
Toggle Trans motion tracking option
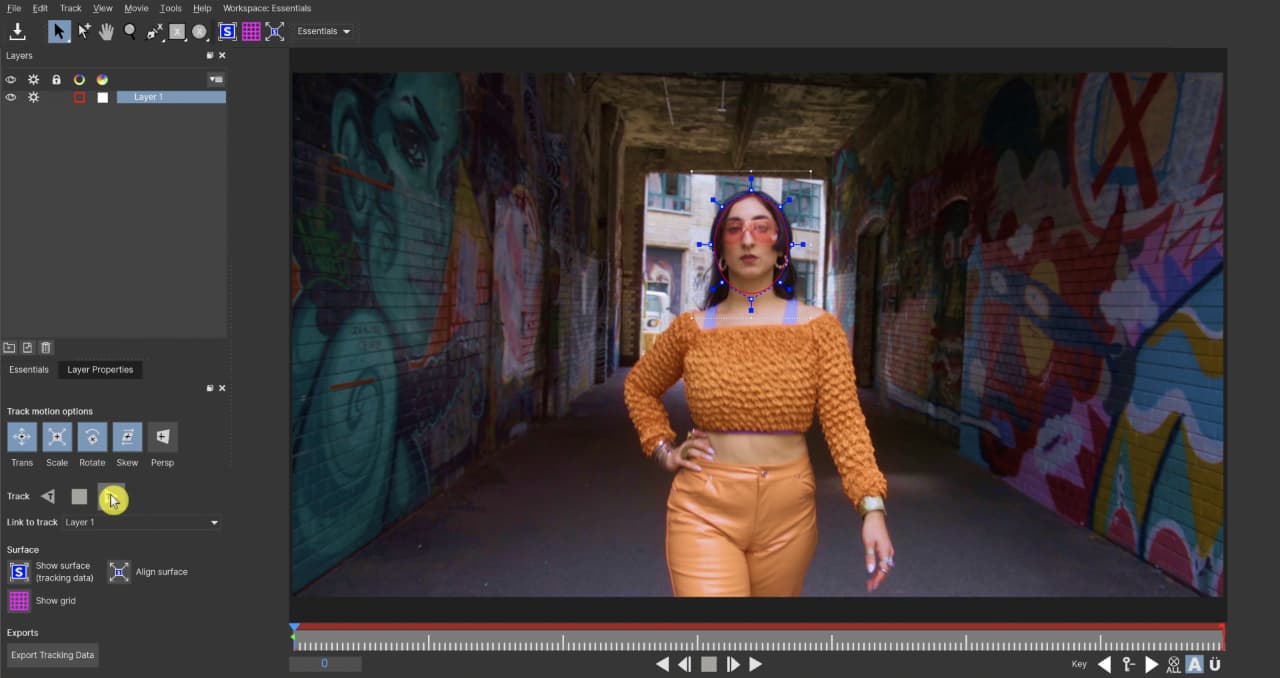[22, 437]
